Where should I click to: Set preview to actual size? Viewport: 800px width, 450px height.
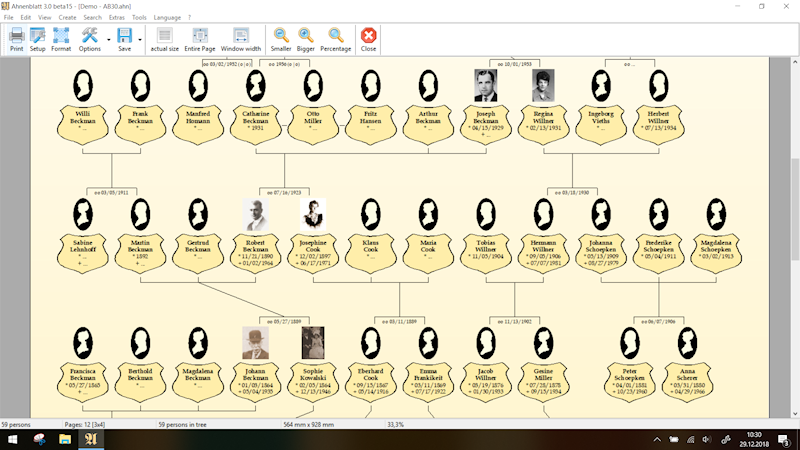[164, 39]
